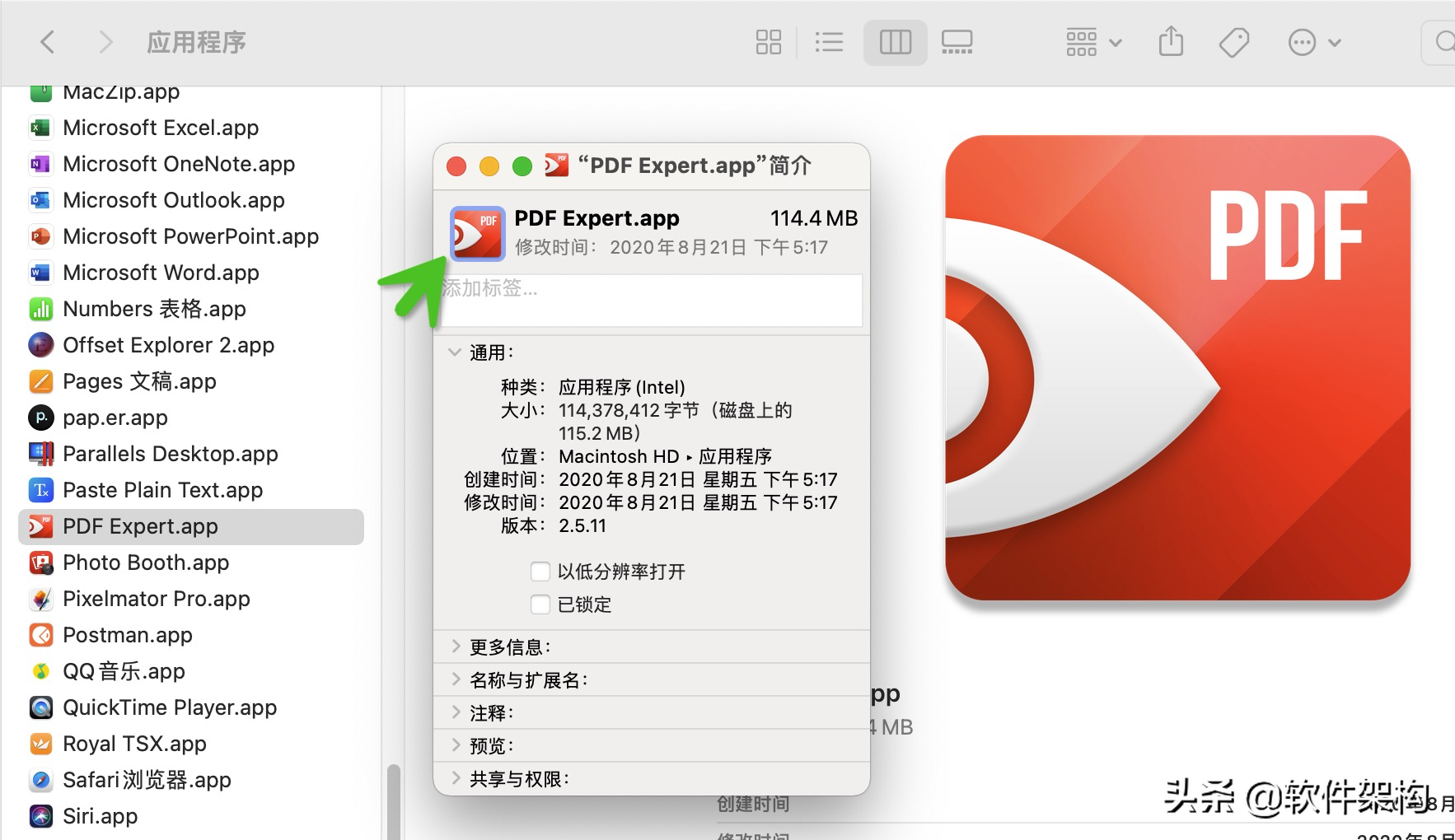1455x840 pixels.
Task: Select MacZip.app file name
Action: [x=121, y=91]
